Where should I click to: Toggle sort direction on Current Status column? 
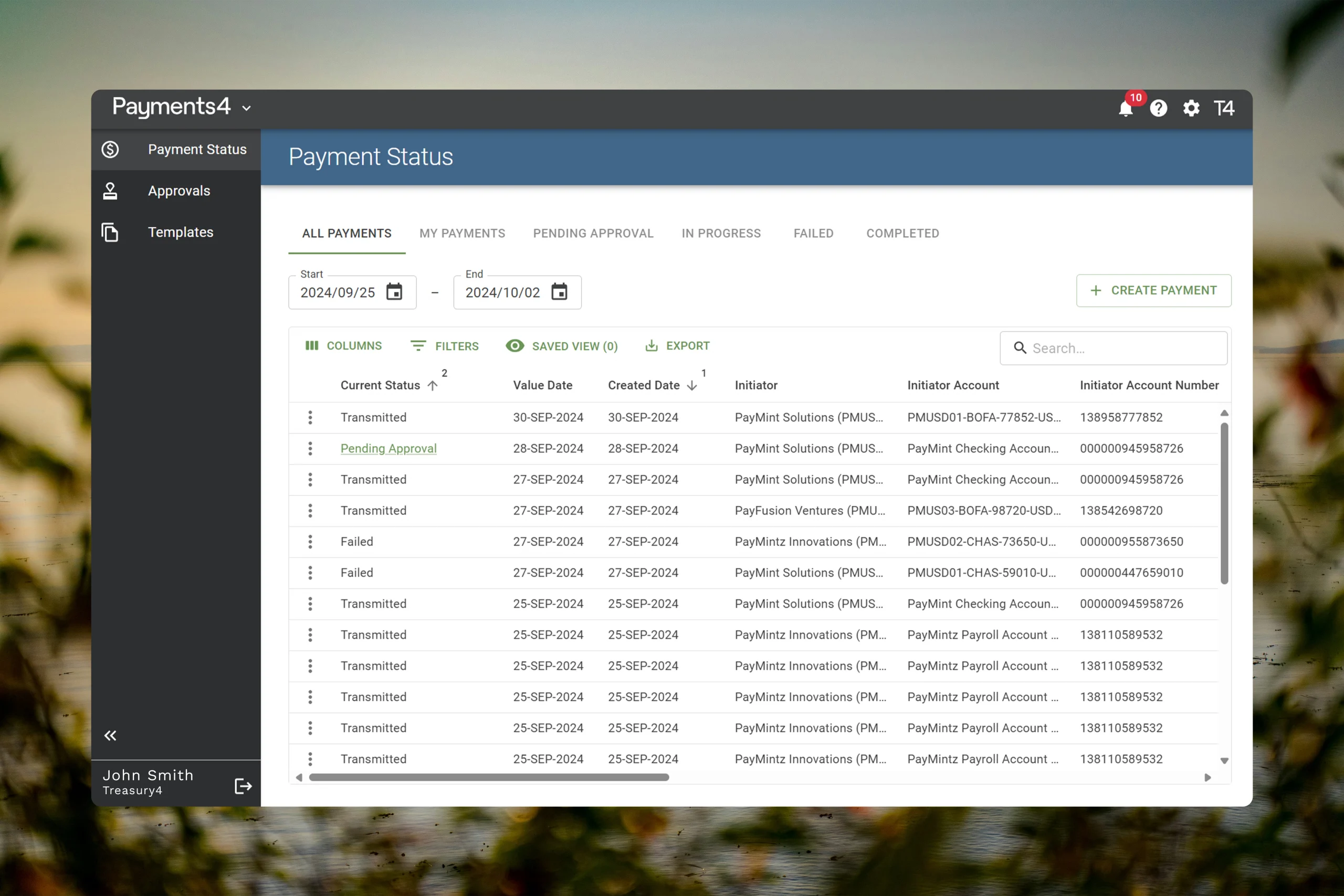(433, 385)
